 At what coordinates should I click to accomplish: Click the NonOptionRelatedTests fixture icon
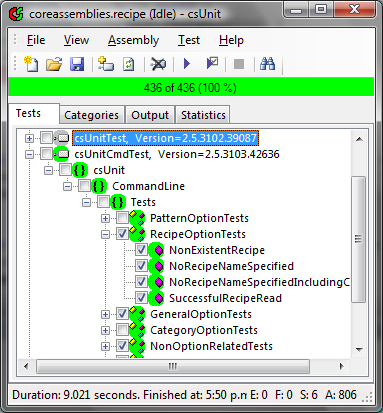(x=137, y=346)
